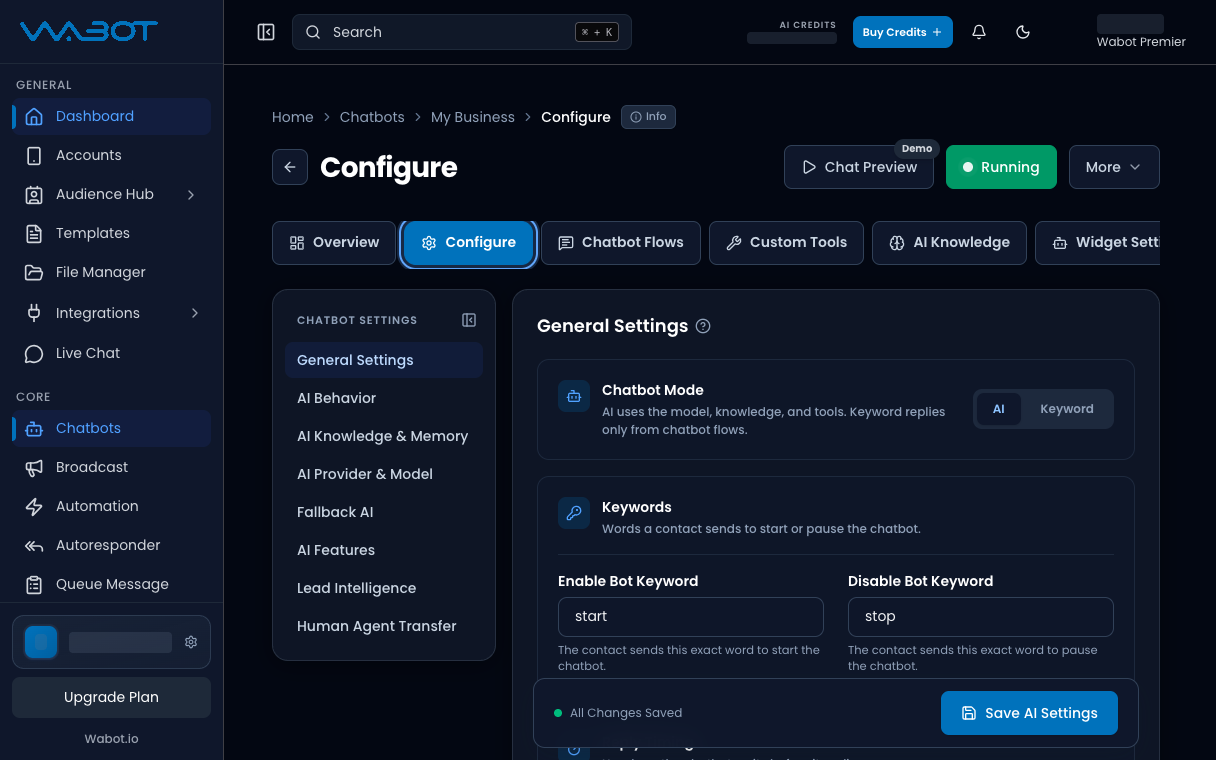The width and height of the screenshot is (1216, 760).
Task: Go back using the arrow button
Action: 290,167
